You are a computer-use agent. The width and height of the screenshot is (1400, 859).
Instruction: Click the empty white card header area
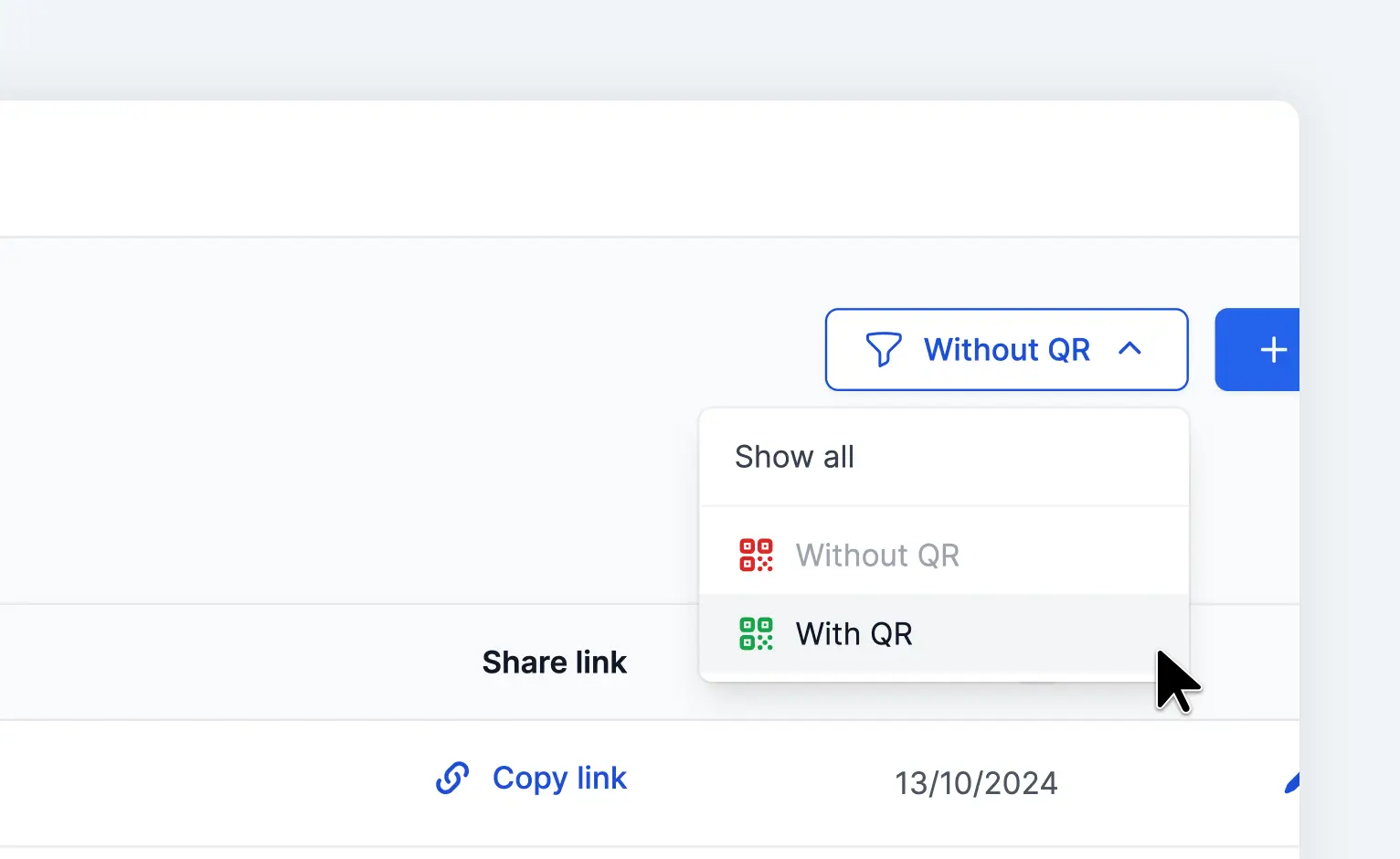click(640, 169)
